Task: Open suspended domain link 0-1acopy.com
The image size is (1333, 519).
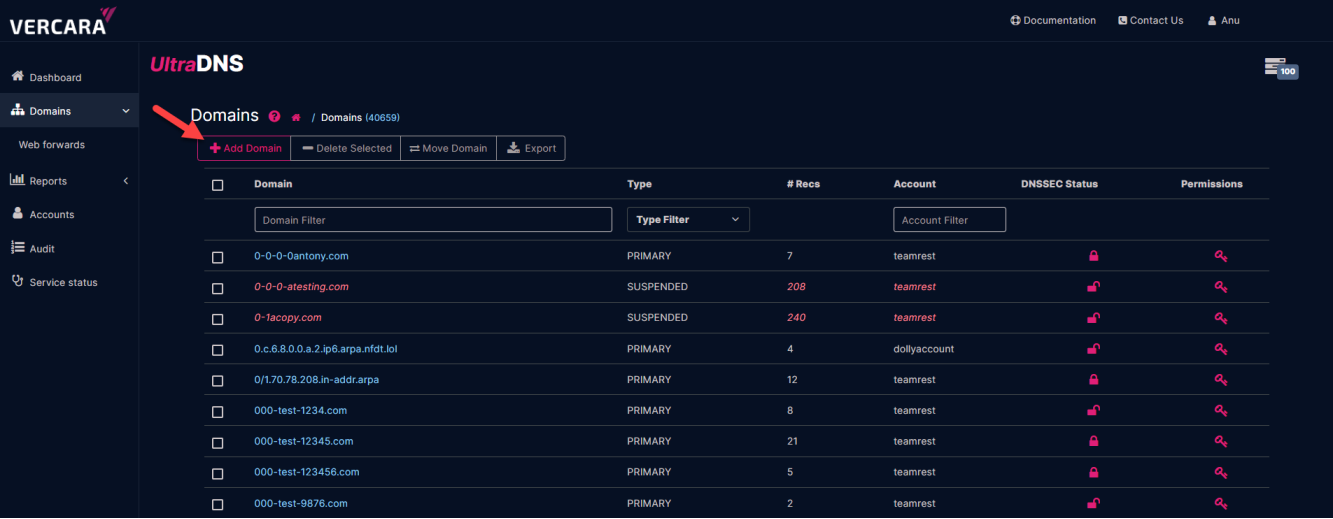Action: pos(288,318)
